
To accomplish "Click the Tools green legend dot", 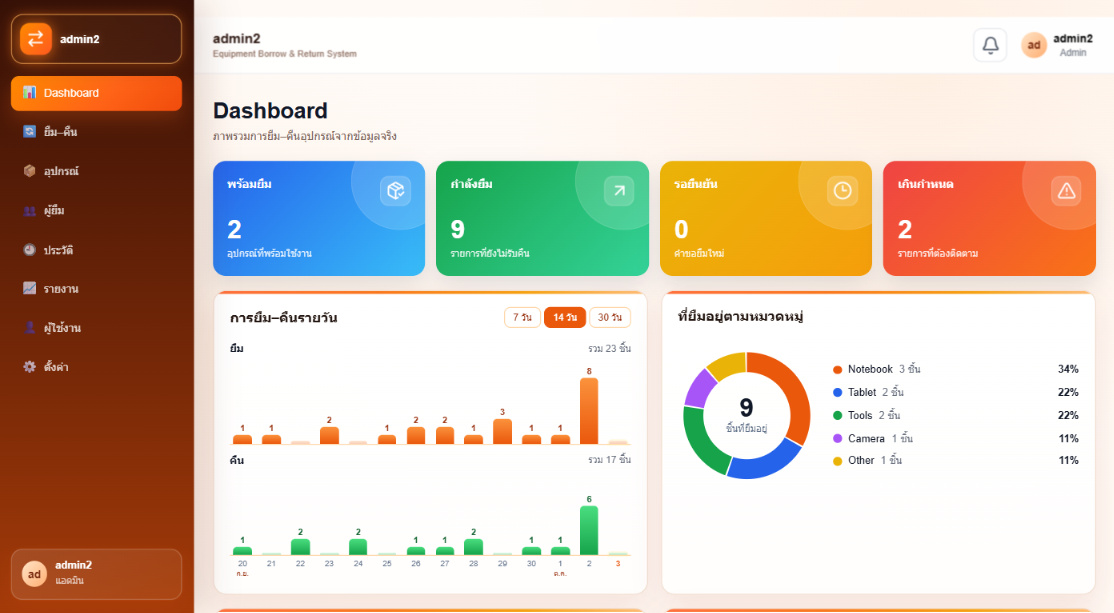I will [x=838, y=416].
